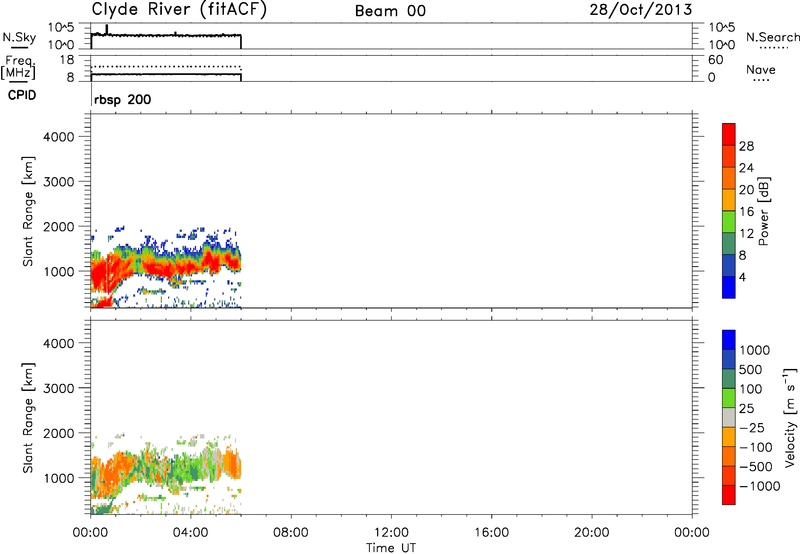Click the '100' label on velocity colorbar
Viewport: 800px width, 554px height.
tap(750, 389)
